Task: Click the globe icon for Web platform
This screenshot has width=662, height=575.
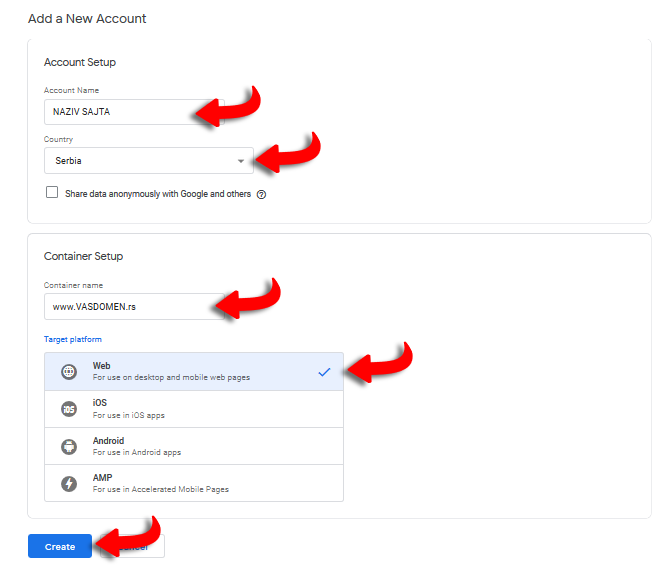Action: pyautogui.click(x=69, y=372)
